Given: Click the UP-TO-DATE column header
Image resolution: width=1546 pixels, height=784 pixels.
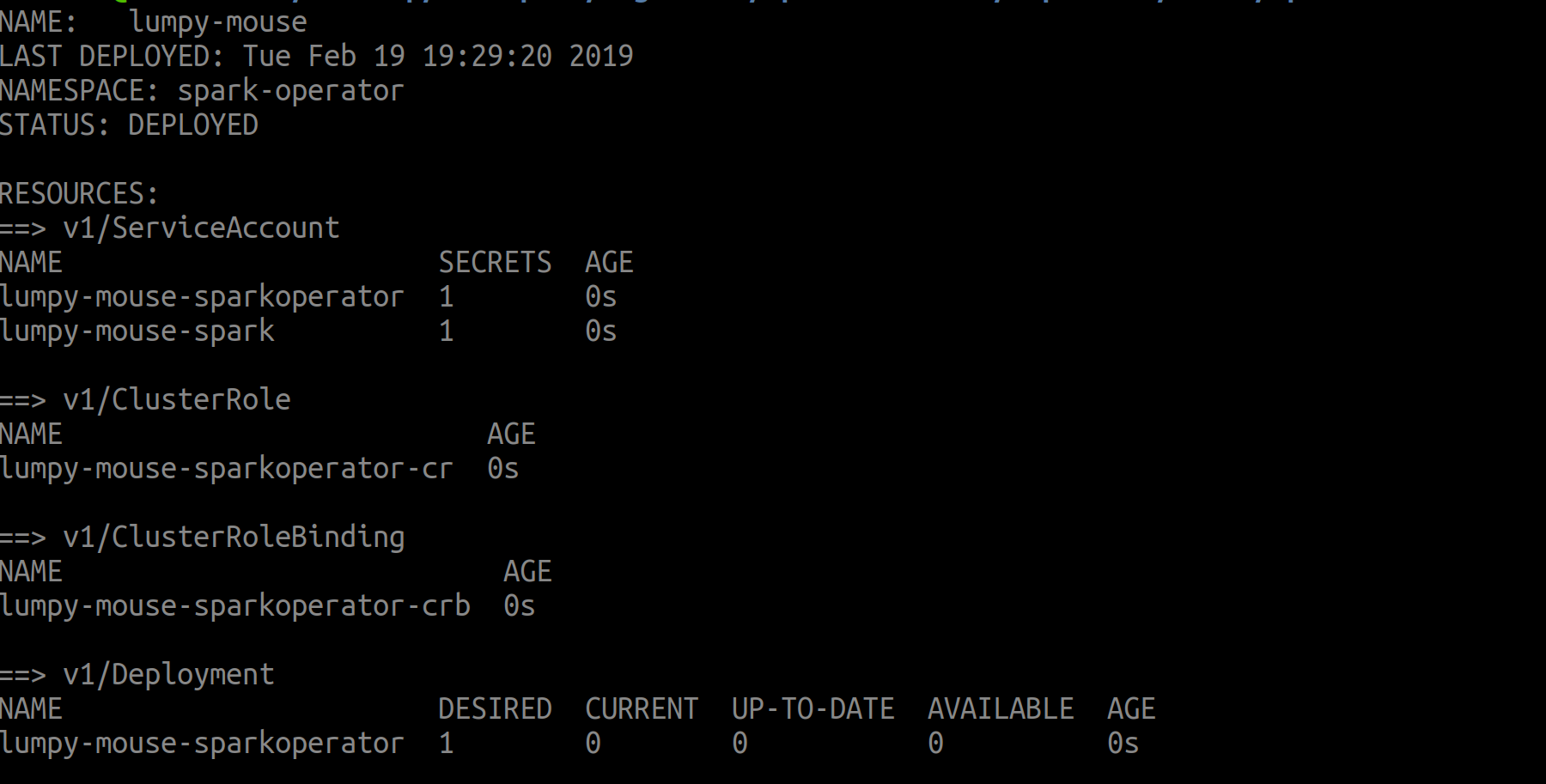Looking at the screenshot, I should [x=812, y=708].
